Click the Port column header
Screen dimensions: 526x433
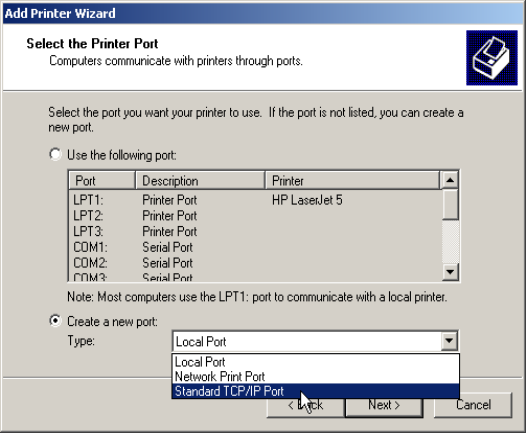click(102, 181)
